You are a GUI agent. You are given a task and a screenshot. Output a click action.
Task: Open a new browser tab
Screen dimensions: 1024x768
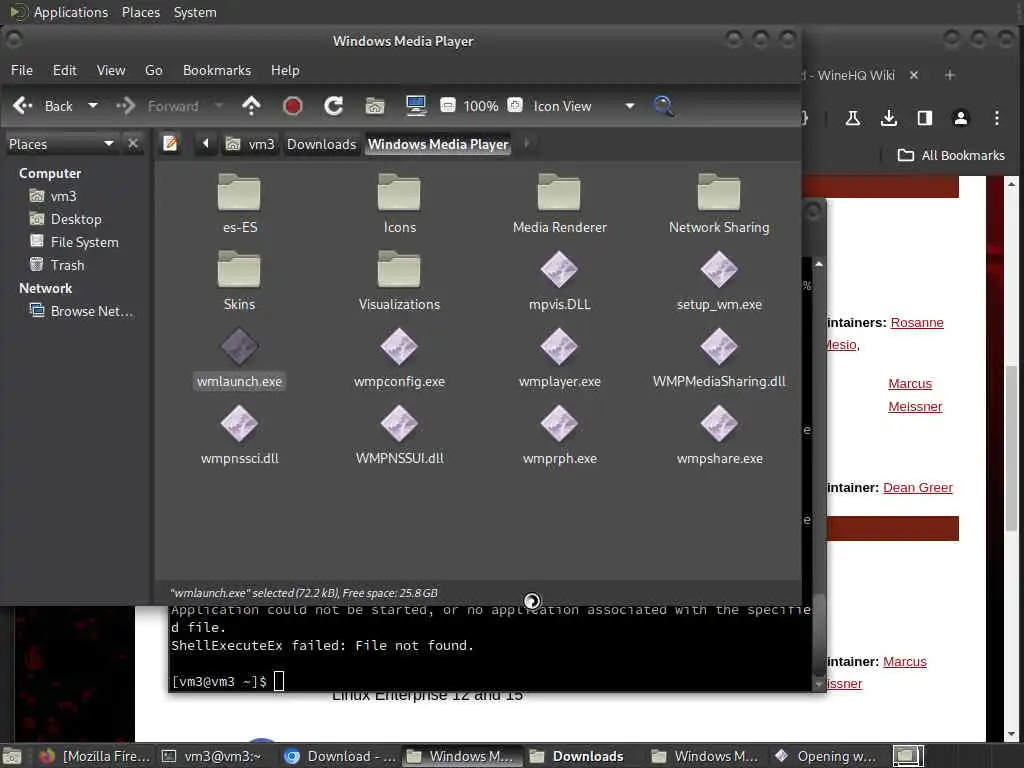click(950, 75)
